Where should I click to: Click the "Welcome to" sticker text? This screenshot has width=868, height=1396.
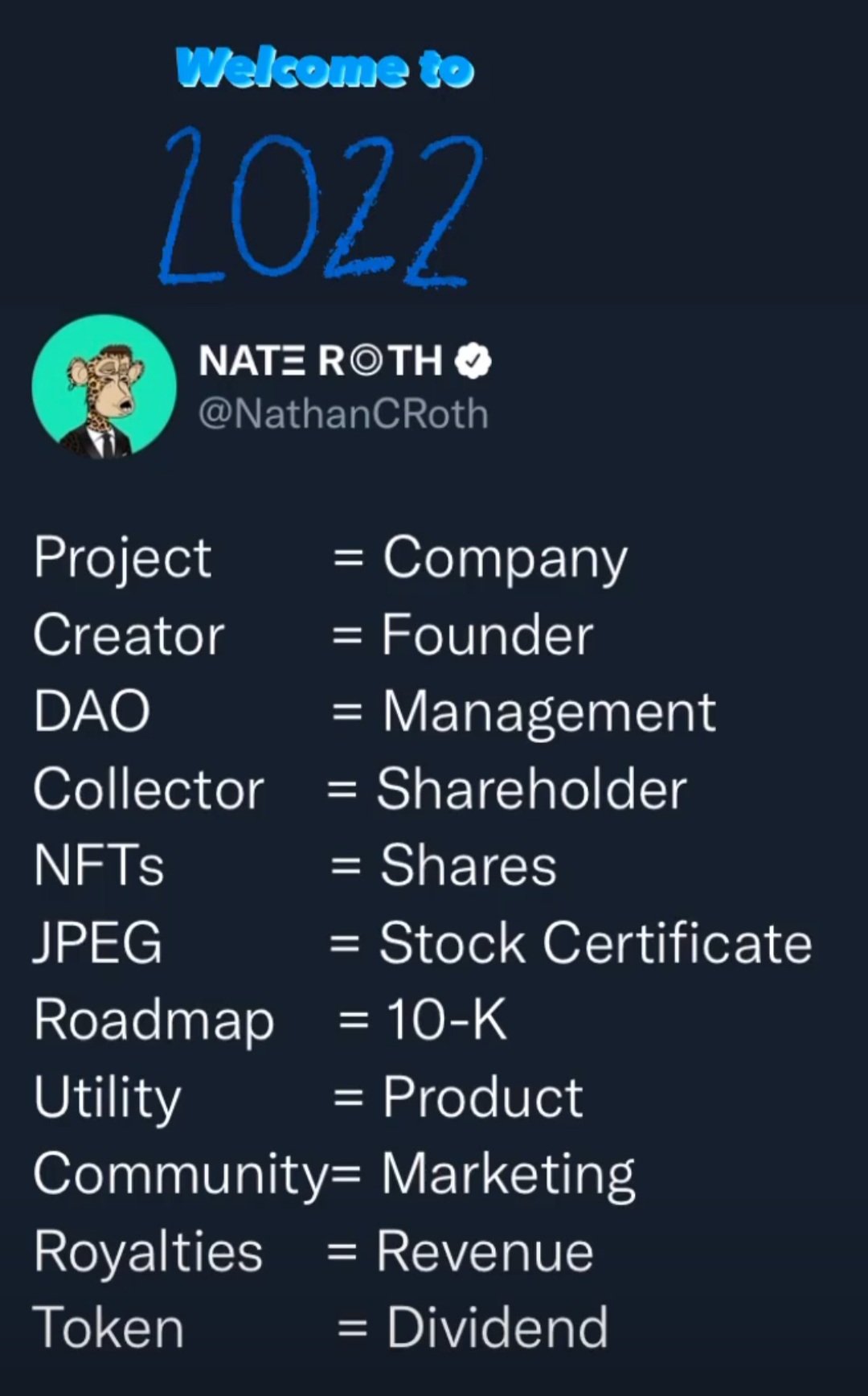[325, 68]
